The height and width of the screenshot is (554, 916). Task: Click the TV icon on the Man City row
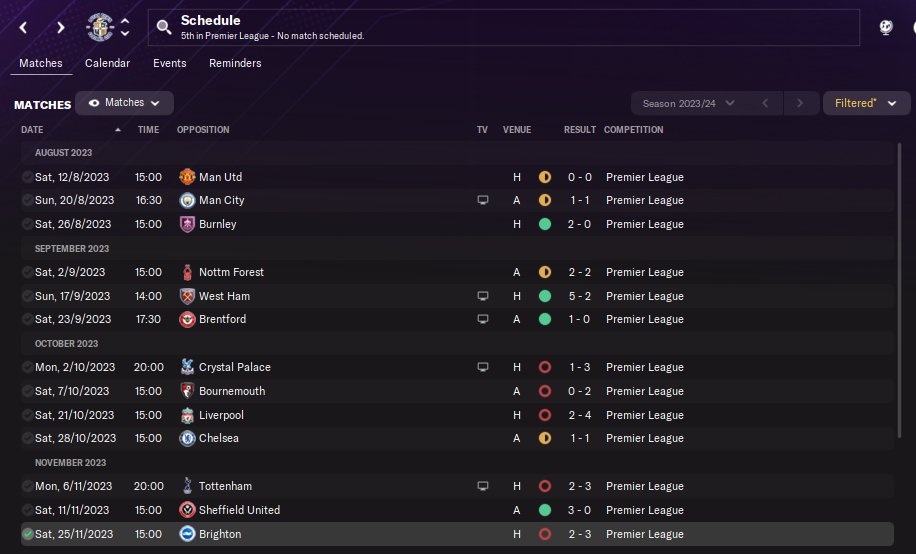tap(483, 201)
